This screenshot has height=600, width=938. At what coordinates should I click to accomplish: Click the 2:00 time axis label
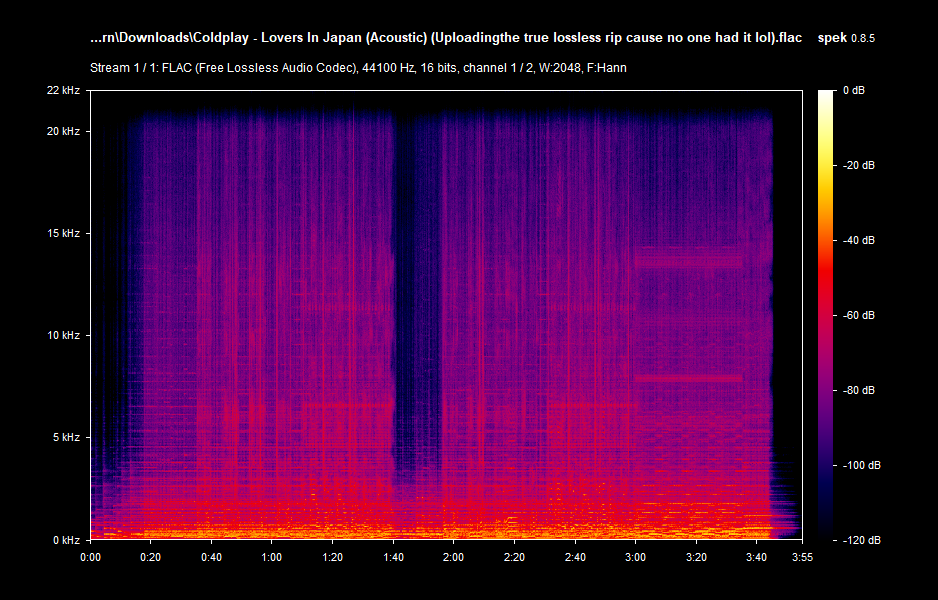pos(453,558)
